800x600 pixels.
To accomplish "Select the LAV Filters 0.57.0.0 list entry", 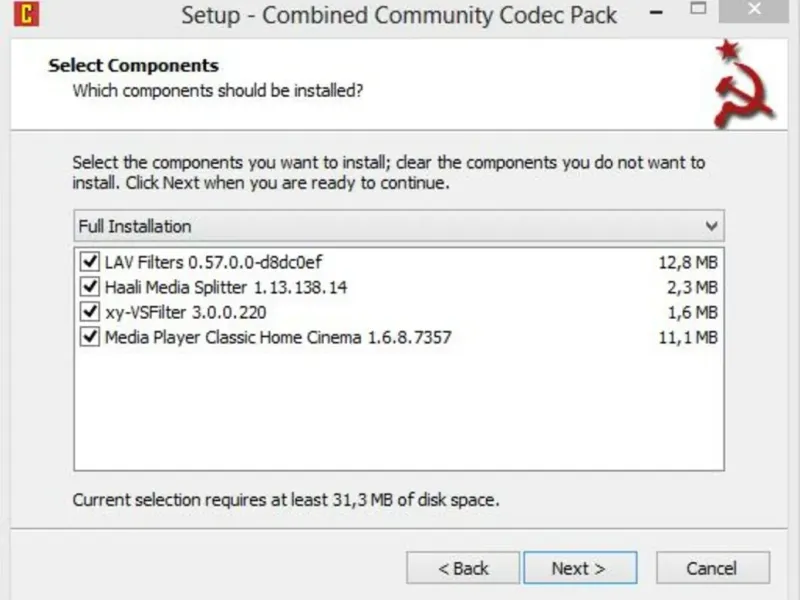I will (214, 263).
